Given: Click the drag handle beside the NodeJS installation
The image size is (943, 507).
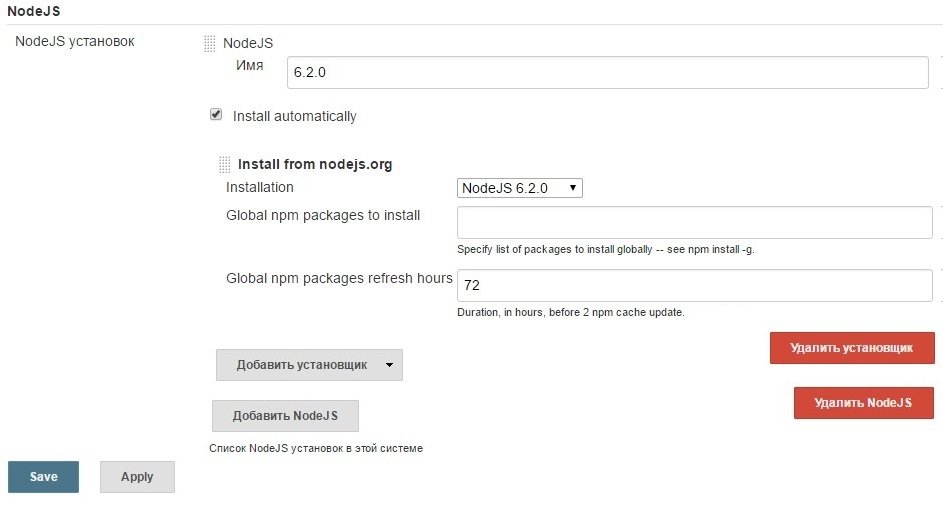Looking at the screenshot, I should (x=209, y=43).
